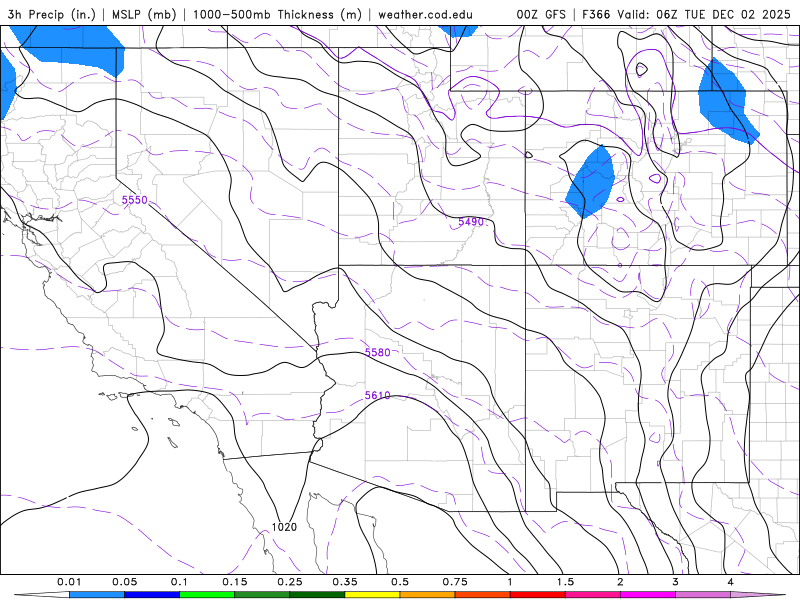Click the 5610 thickness contour label
Viewport: 800px width, 600px height.
tap(378, 395)
